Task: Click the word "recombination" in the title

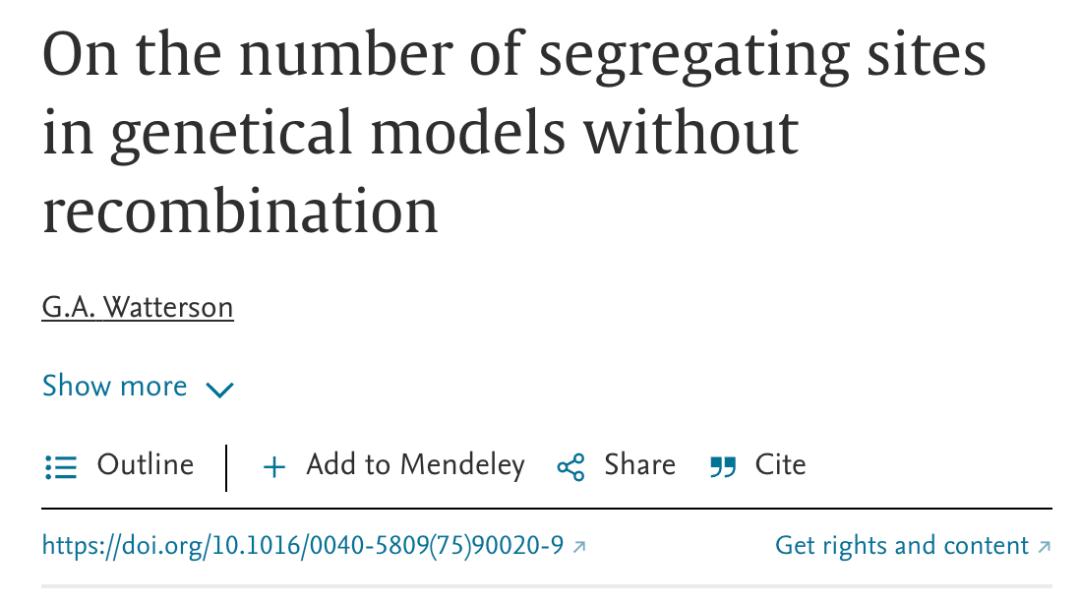Action: 240,209
